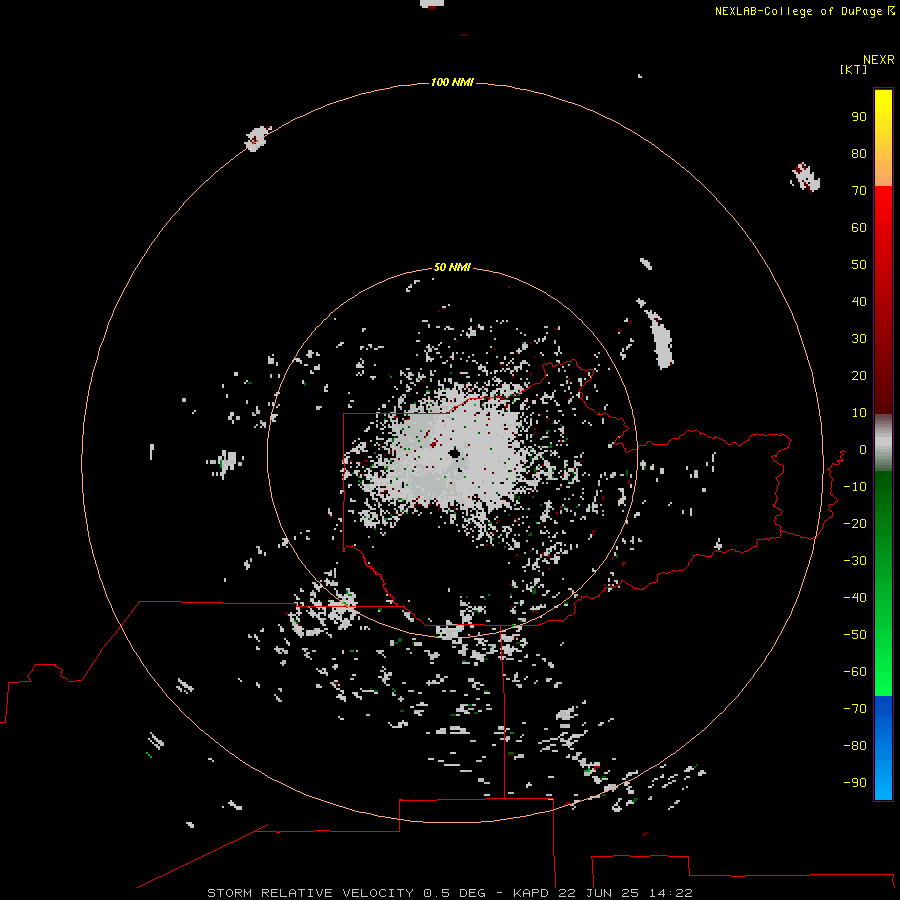Click the positive 40 scale label
Viewport: 900px width, 900px height.
pyautogui.click(x=859, y=301)
